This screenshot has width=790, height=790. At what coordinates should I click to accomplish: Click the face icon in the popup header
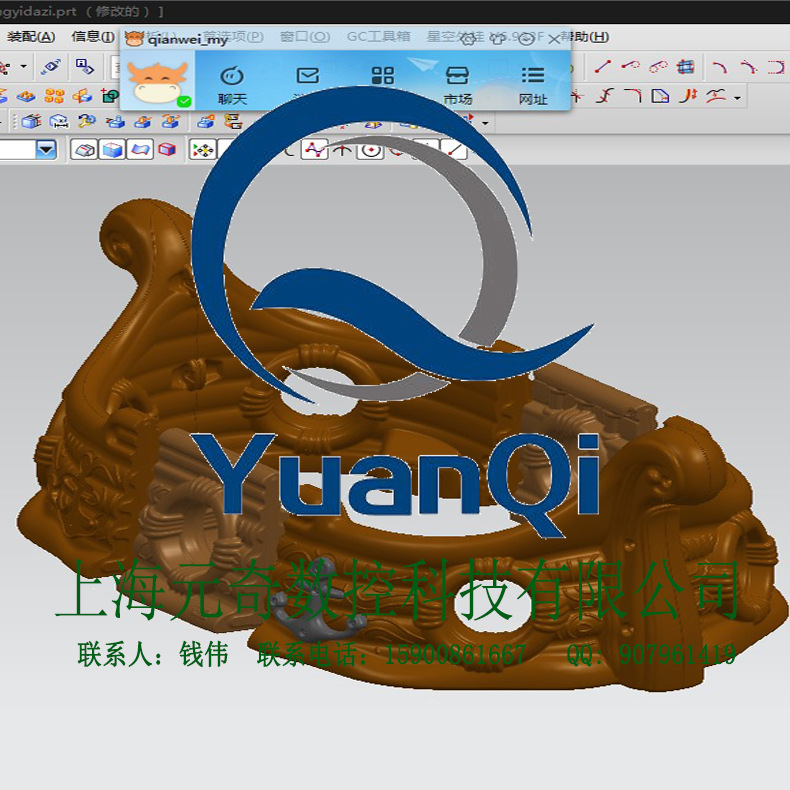click(526, 39)
